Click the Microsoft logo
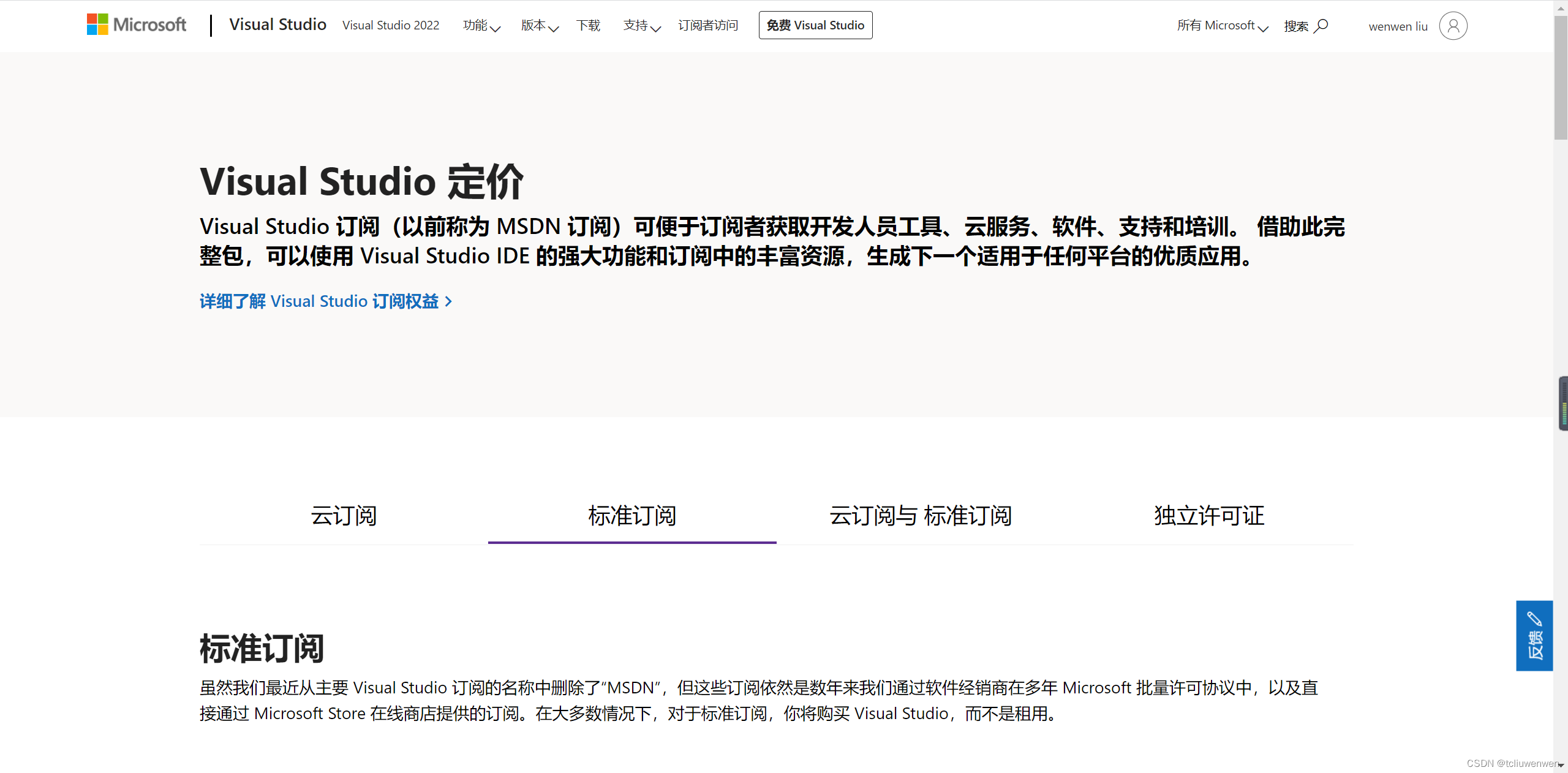This screenshot has height=773, width=1568. pyautogui.click(x=136, y=25)
